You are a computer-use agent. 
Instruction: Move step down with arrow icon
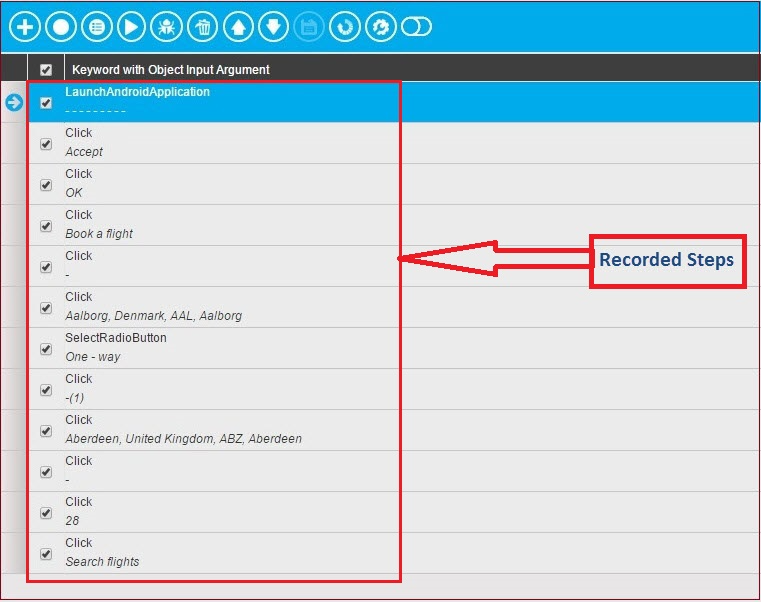pyautogui.click(x=274, y=27)
